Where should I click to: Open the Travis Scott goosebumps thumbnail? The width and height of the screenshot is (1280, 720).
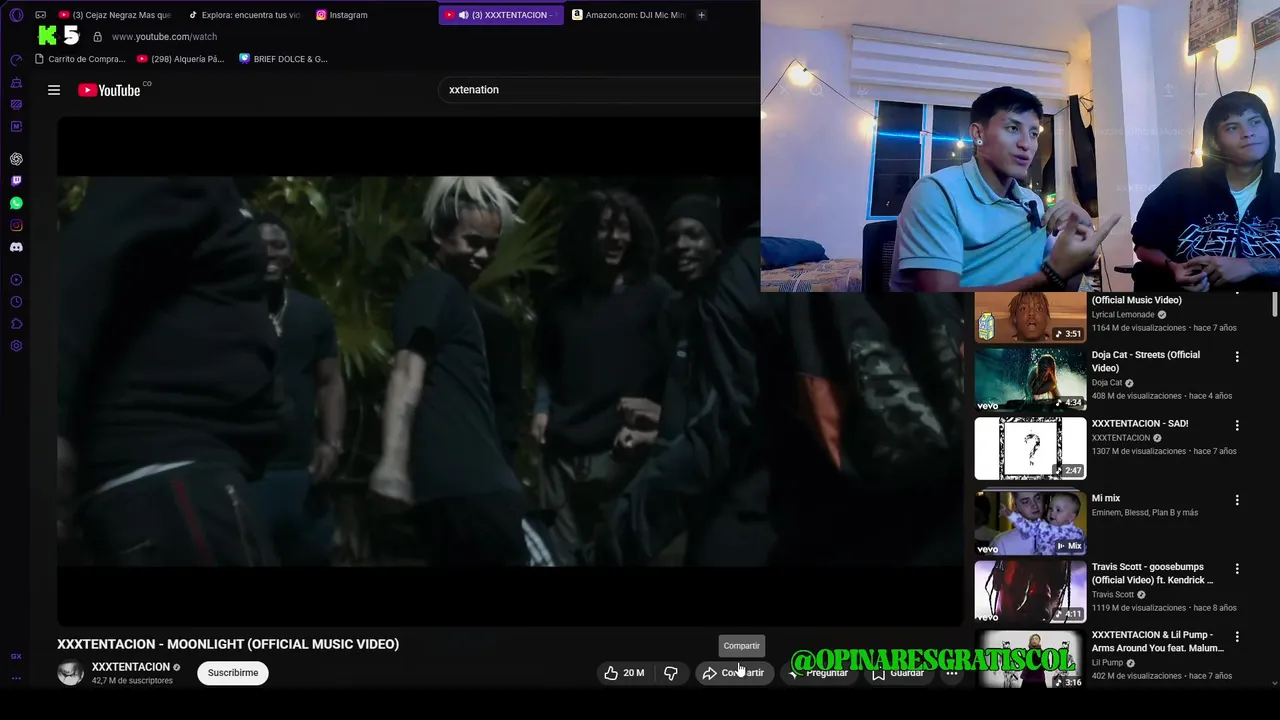1030,592
